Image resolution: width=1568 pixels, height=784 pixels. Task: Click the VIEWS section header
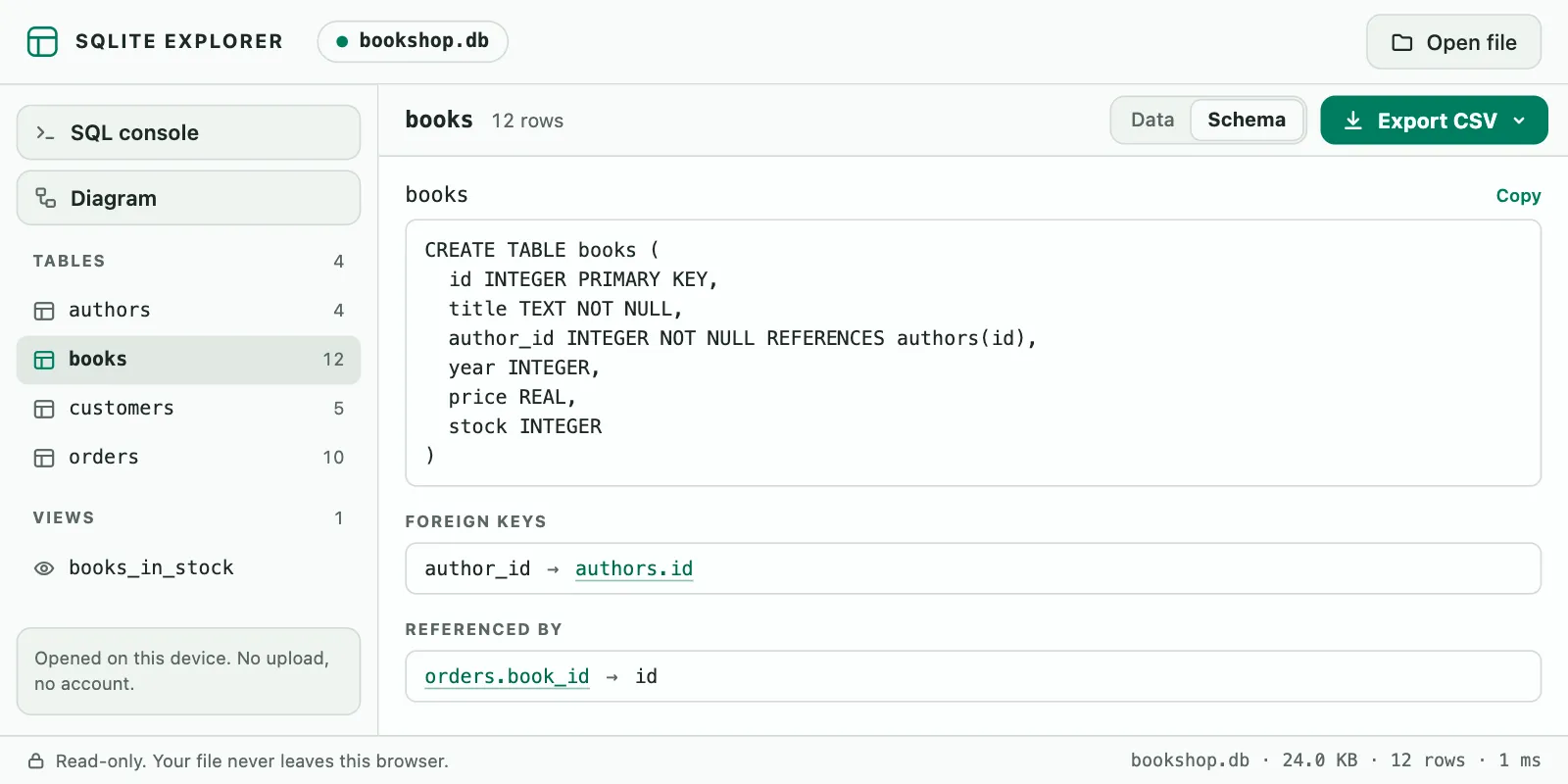pos(64,517)
